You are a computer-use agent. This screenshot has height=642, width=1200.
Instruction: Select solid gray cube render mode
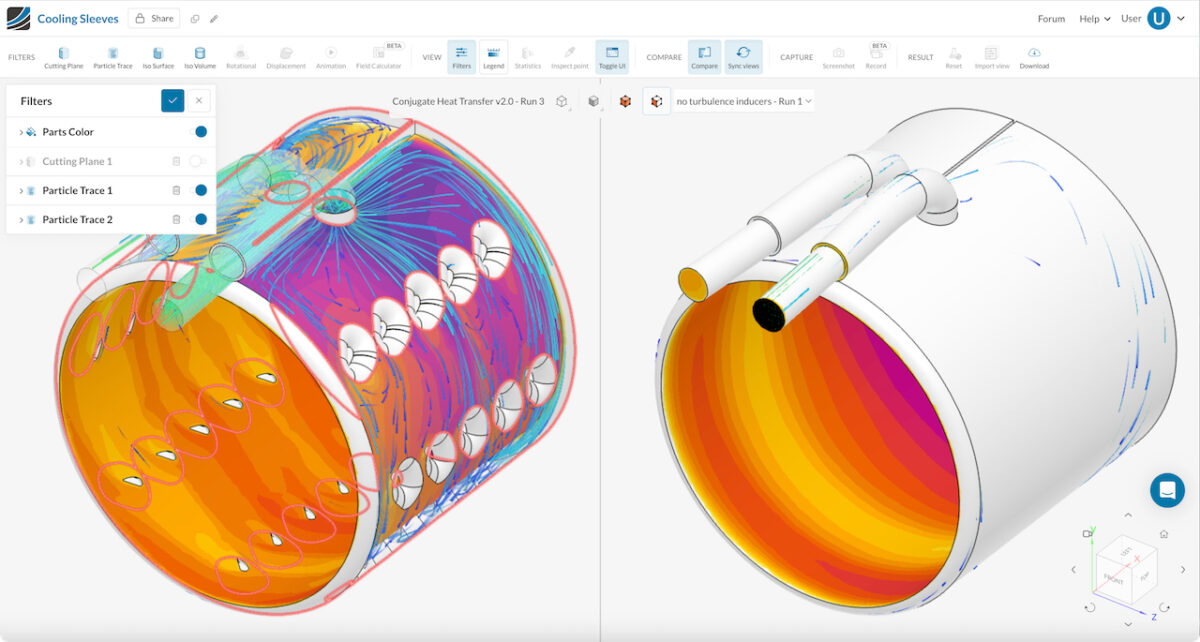tap(594, 101)
